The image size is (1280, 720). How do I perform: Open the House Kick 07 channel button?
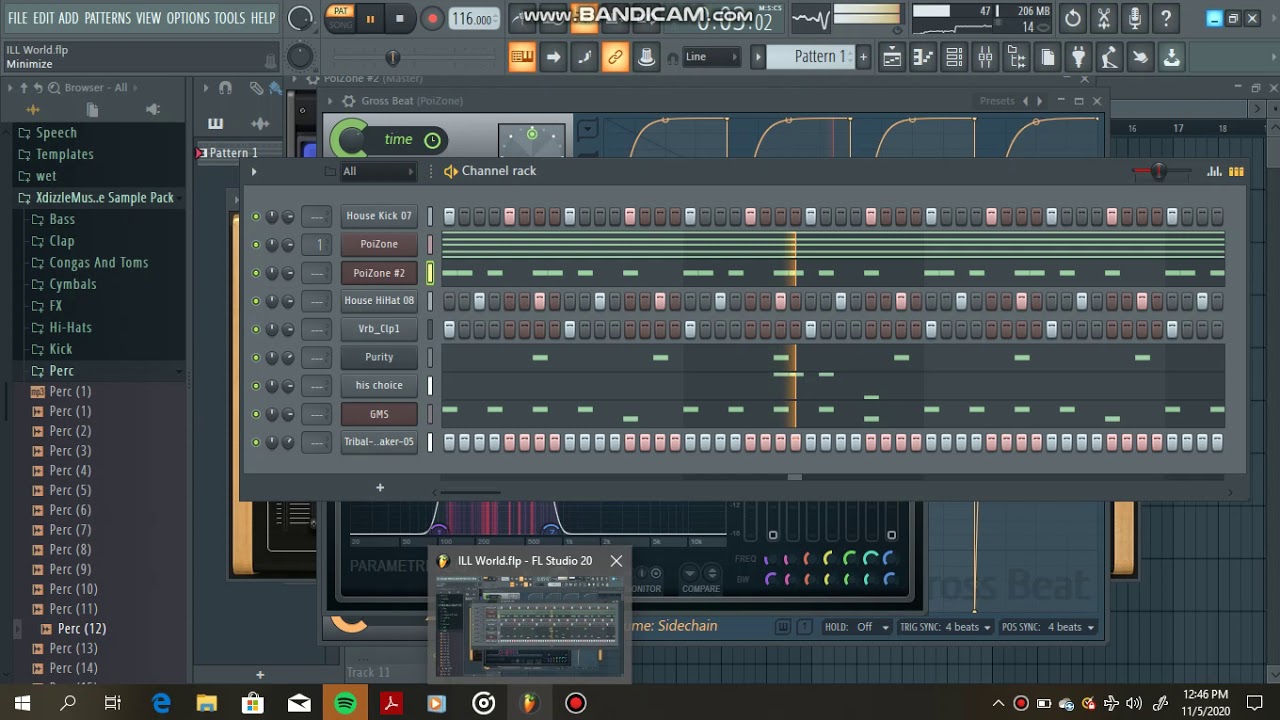pos(379,216)
